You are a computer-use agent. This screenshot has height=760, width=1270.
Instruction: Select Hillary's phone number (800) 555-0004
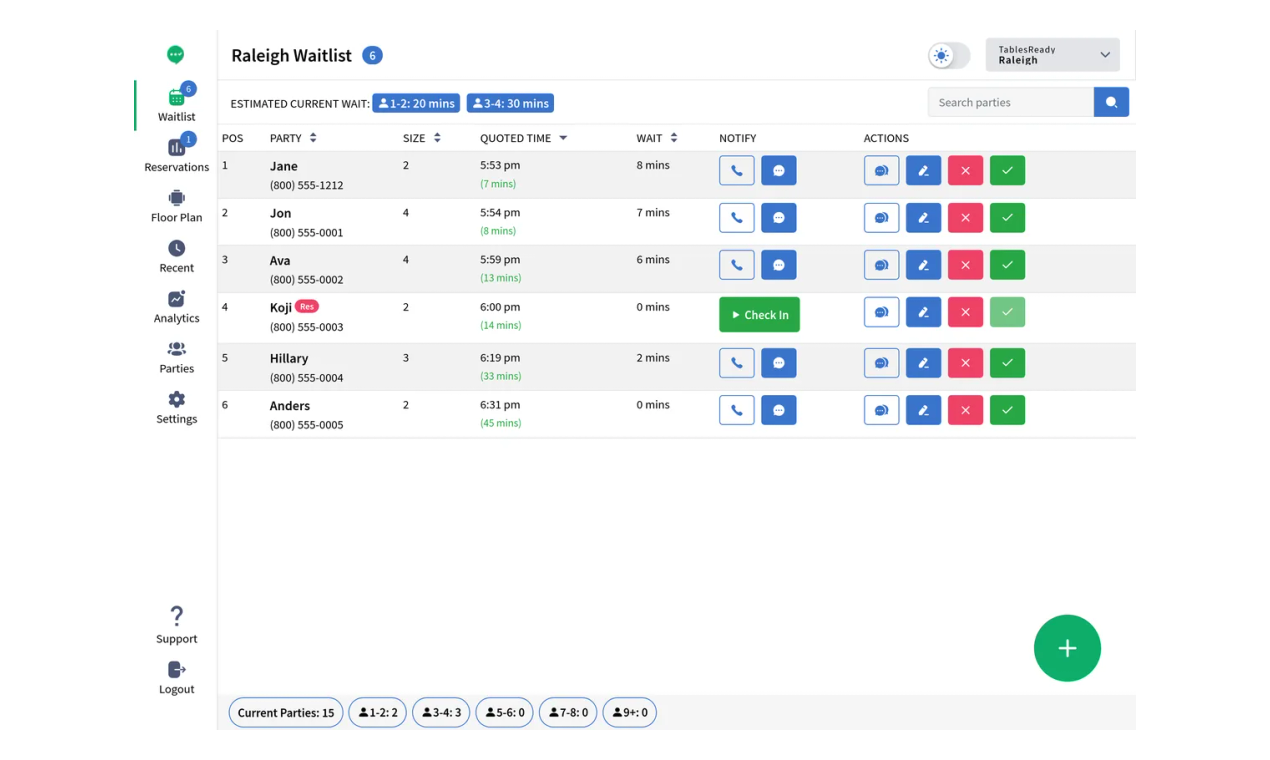[306, 378]
